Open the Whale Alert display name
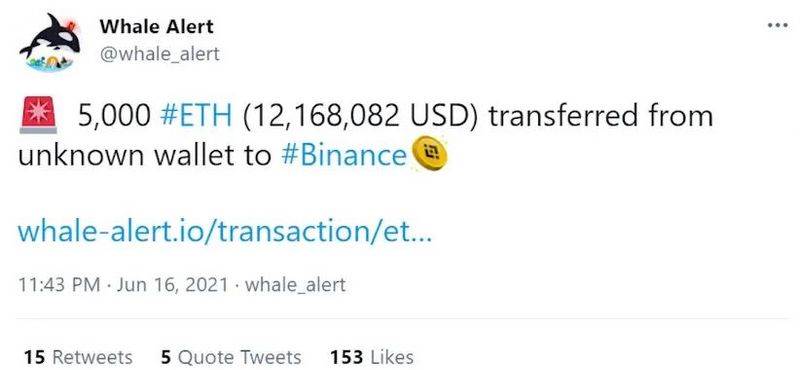800x370 pixels. point(157,26)
